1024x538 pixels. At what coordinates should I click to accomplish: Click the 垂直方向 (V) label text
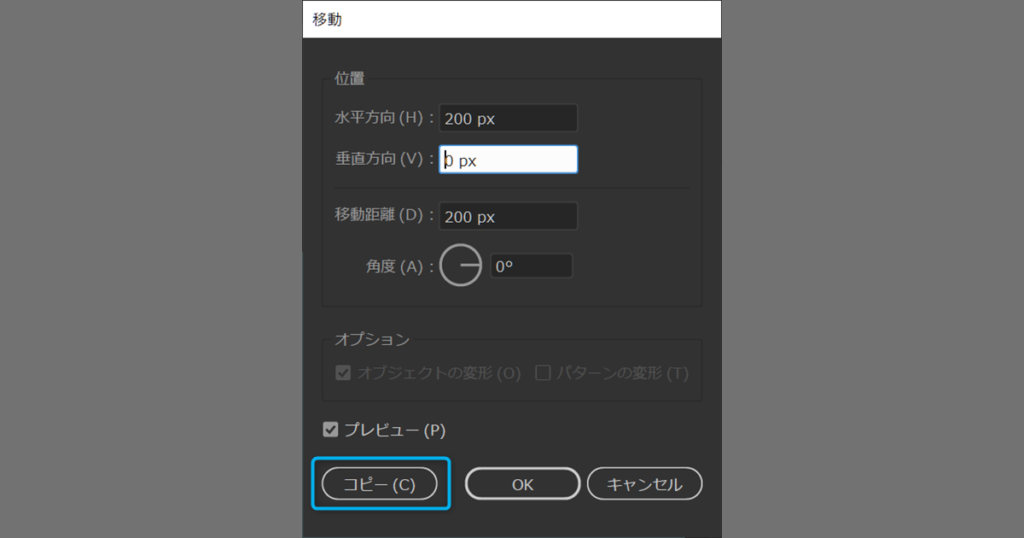[380, 159]
